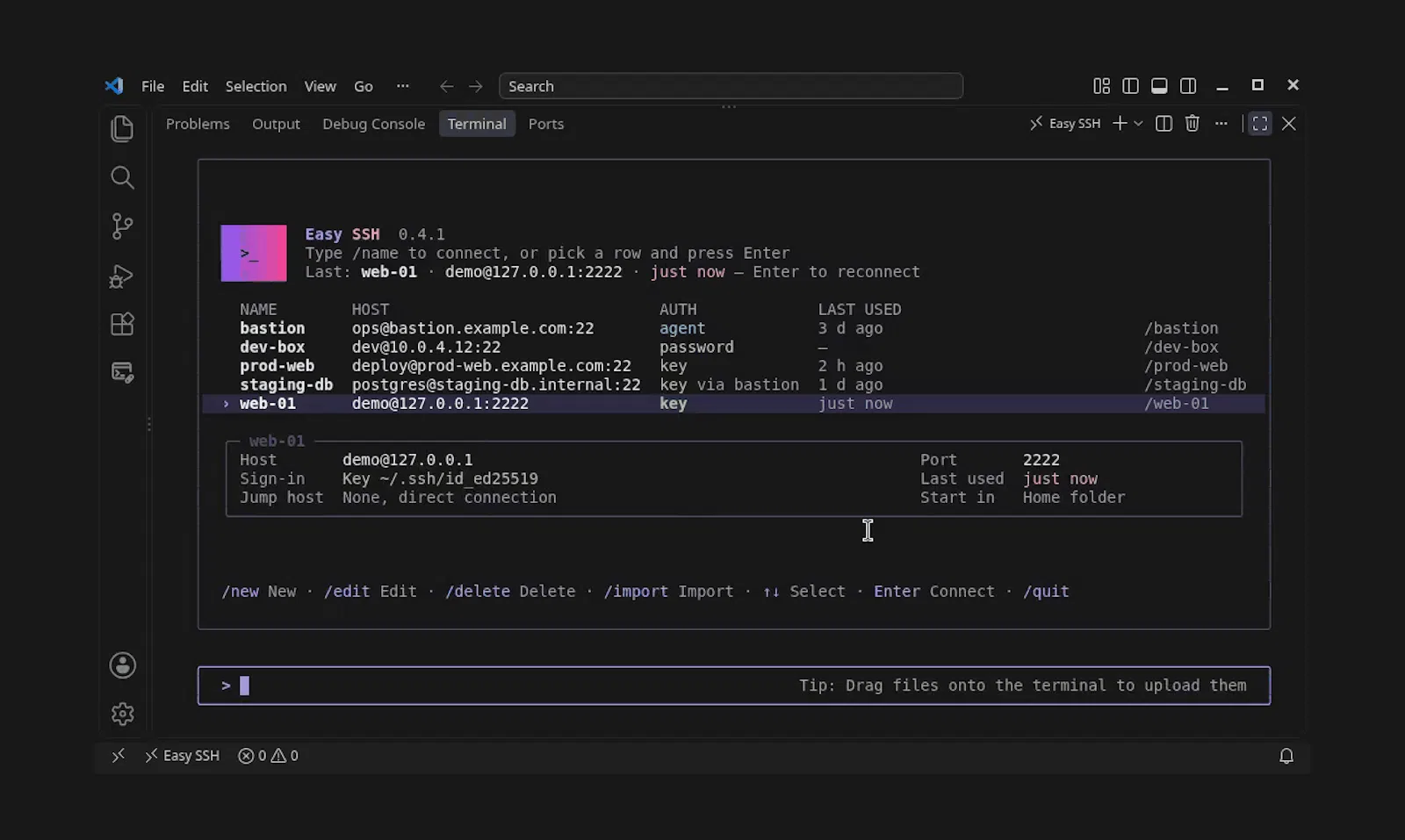The image size is (1405, 840).
Task: Open the Selection menu
Action: (x=256, y=86)
